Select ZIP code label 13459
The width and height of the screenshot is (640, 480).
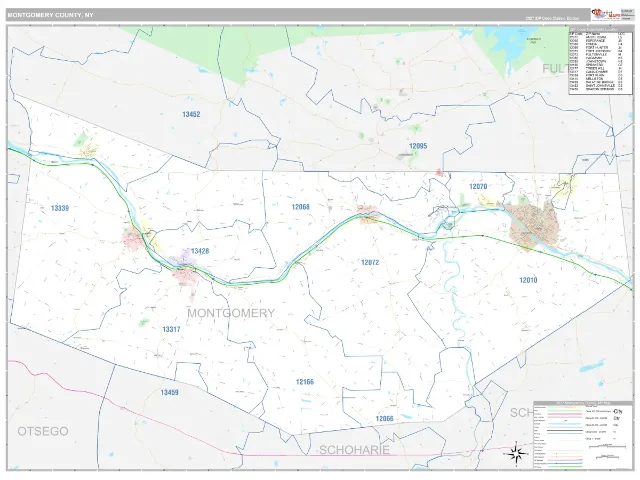[x=169, y=392]
